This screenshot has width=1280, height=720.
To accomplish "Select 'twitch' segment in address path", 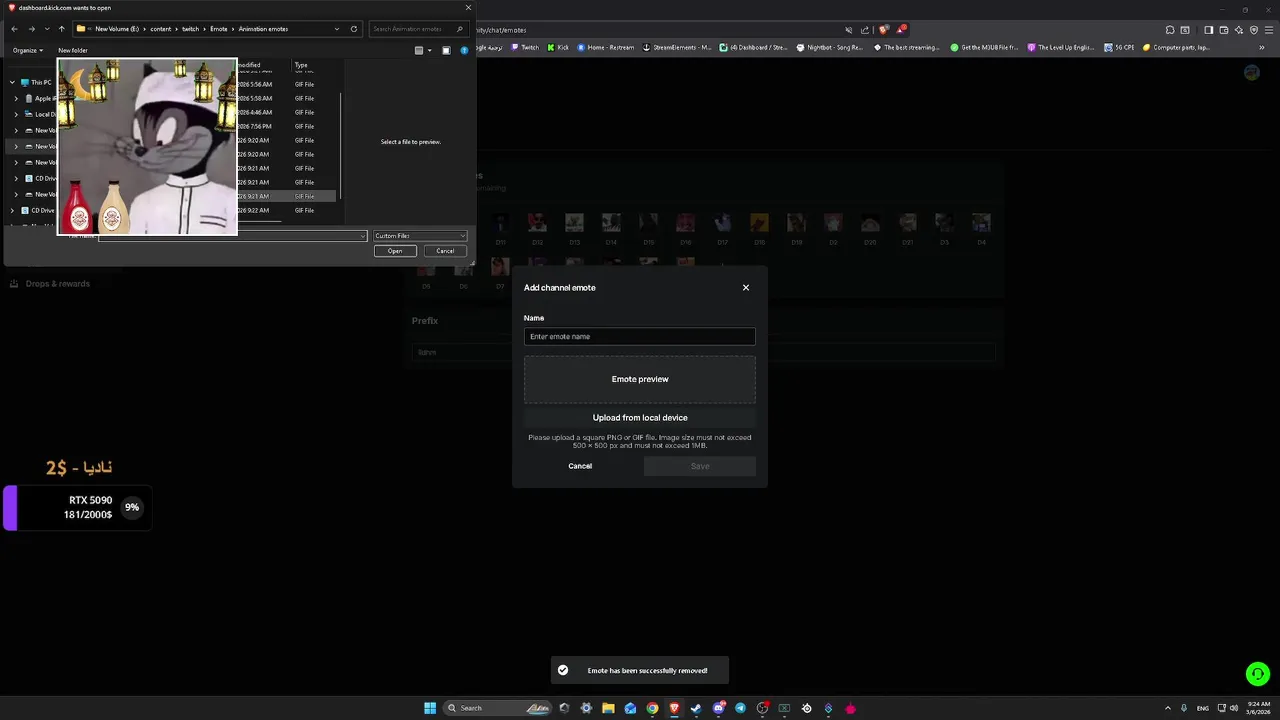I will (190, 29).
